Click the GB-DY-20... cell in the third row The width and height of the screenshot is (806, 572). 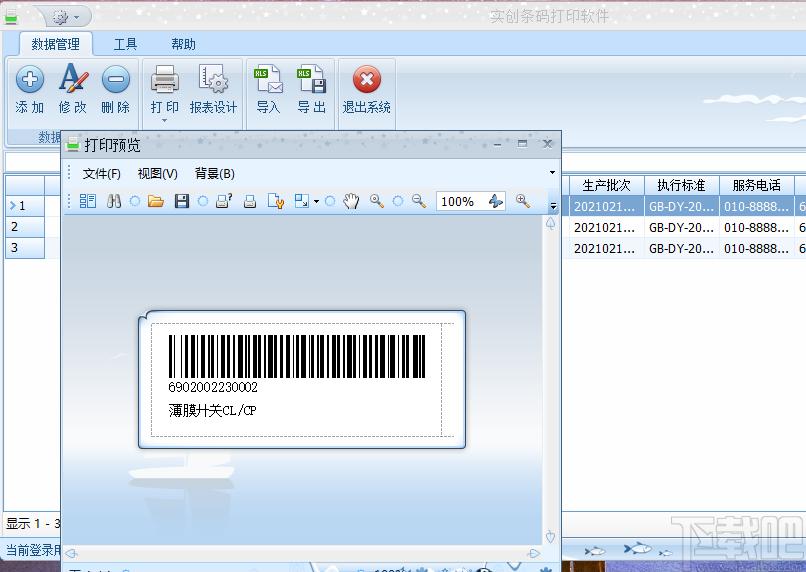[x=682, y=248]
